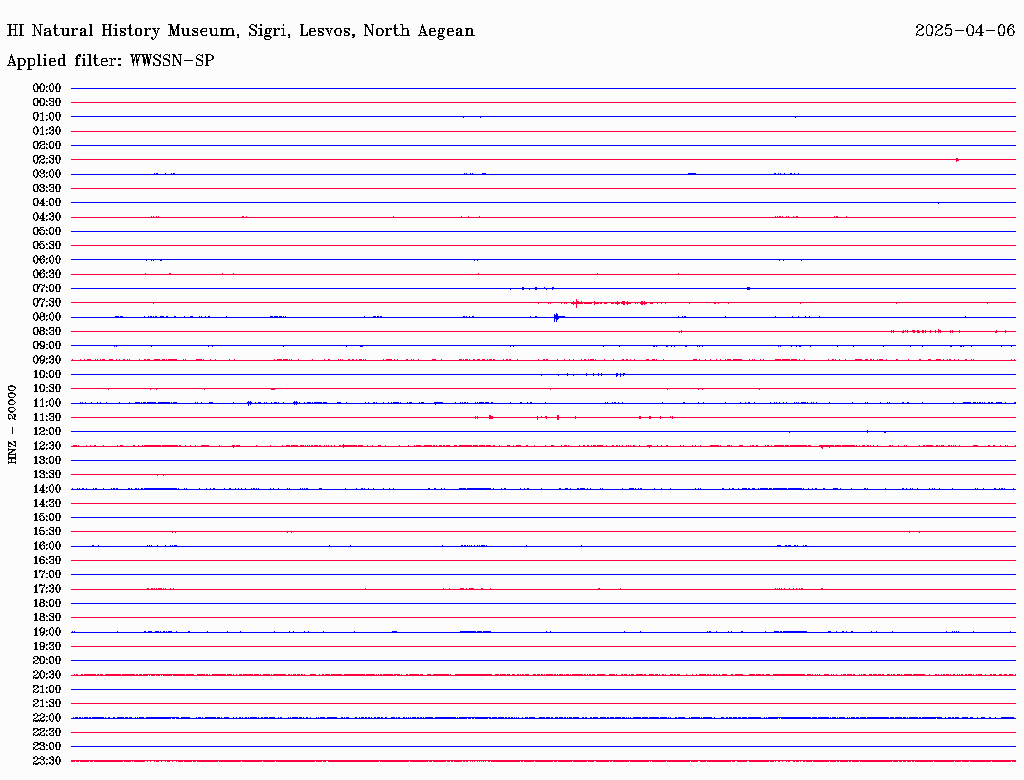Click the blue dot on the 07:00 trace right side
The height and width of the screenshot is (780, 1024).
(748, 289)
